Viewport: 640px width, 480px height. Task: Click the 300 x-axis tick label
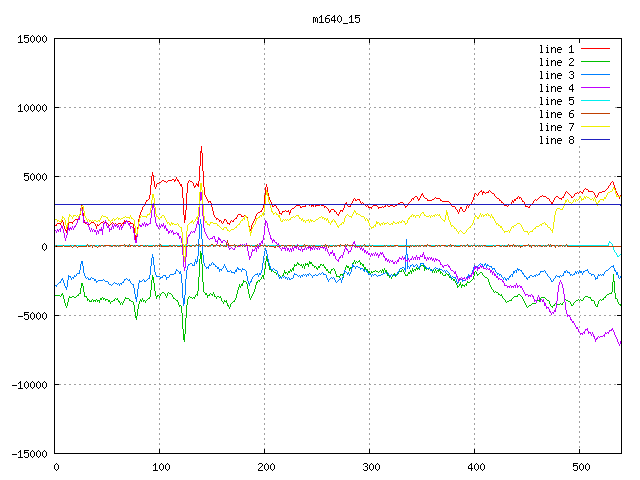point(370,467)
